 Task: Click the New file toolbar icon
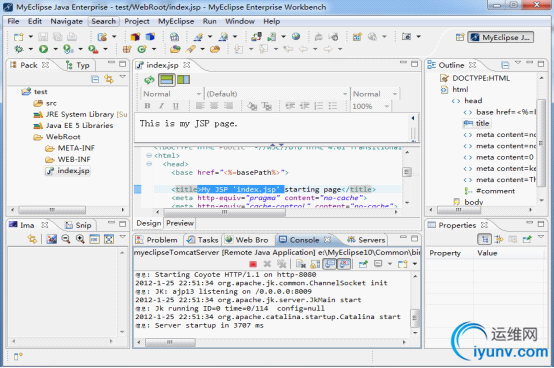coord(18,37)
